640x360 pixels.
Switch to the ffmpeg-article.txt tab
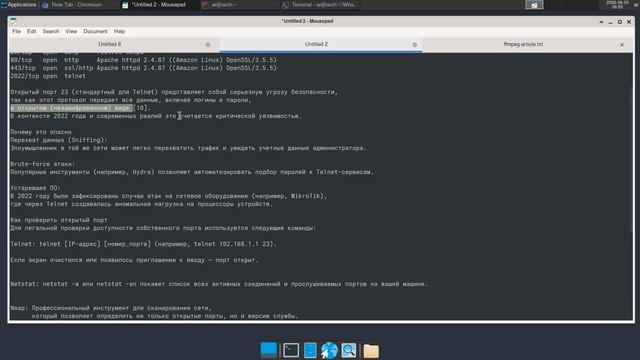[x=523, y=44]
